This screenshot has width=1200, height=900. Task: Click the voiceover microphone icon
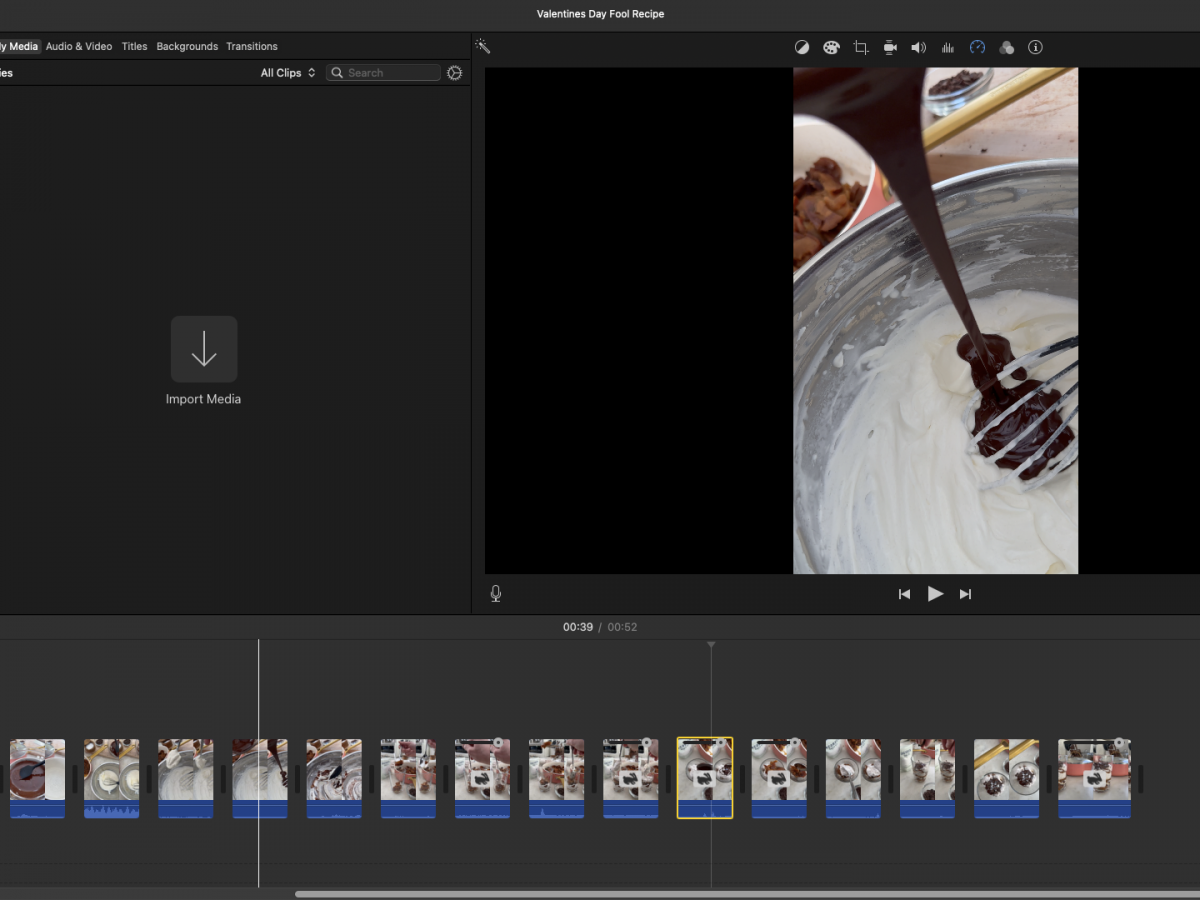(x=496, y=594)
